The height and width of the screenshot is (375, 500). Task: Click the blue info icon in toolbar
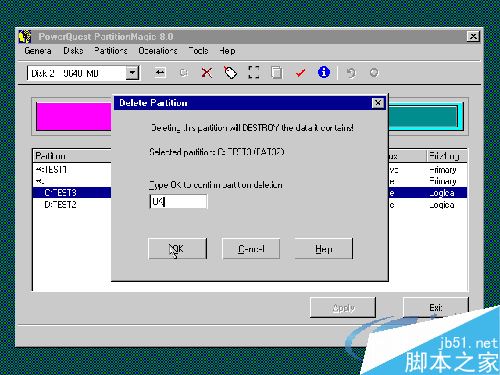click(324, 72)
